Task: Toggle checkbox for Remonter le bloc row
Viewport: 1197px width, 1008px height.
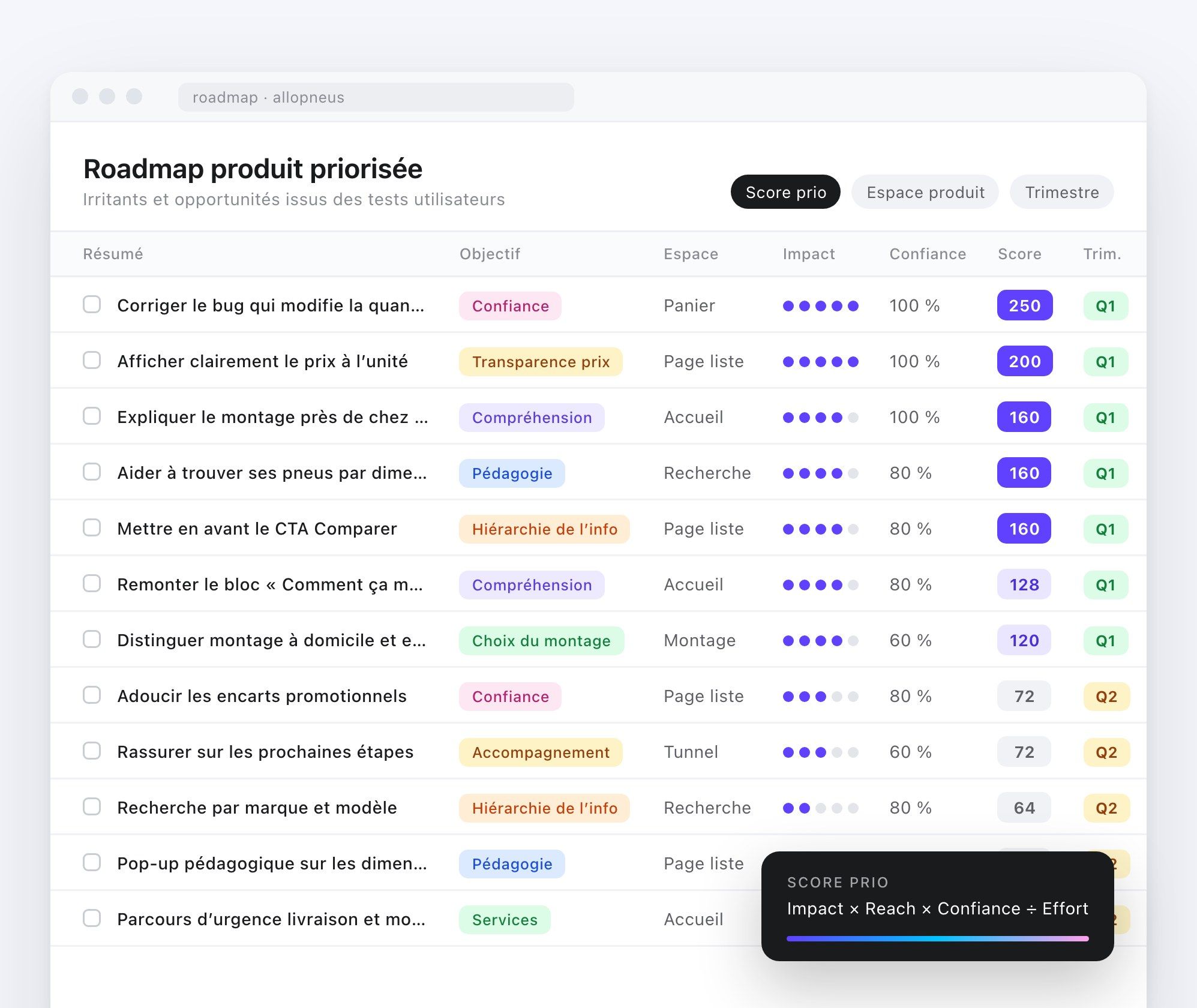Action: click(92, 583)
